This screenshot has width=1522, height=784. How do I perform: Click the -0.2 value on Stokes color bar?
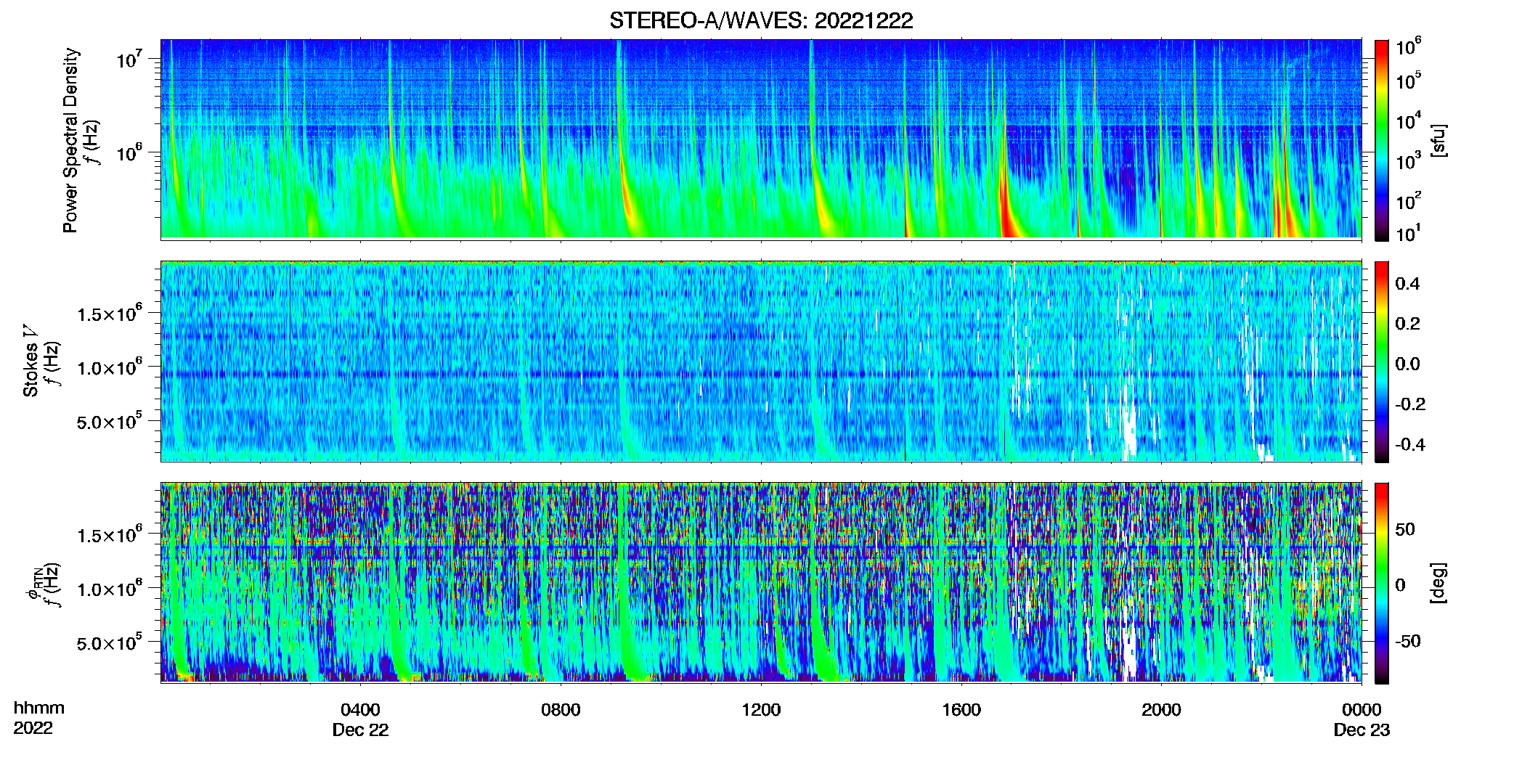(x=1410, y=404)
